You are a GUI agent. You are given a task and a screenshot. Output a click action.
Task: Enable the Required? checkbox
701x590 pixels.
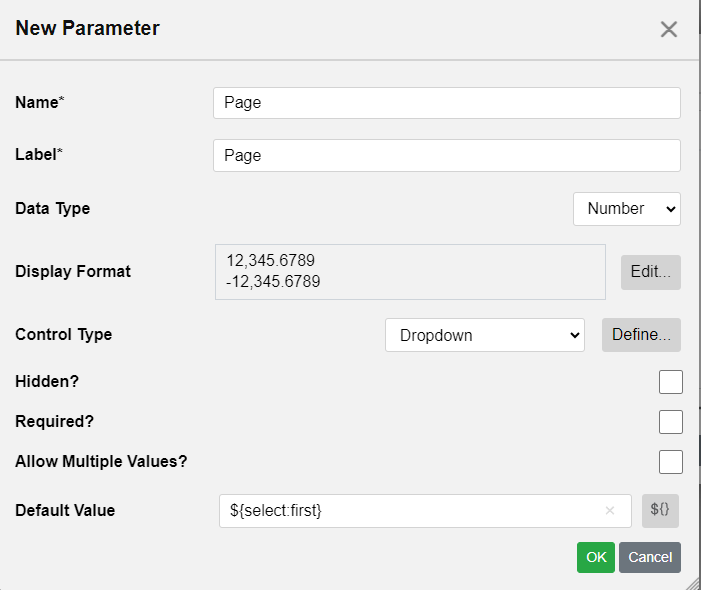tap(671, 421)
